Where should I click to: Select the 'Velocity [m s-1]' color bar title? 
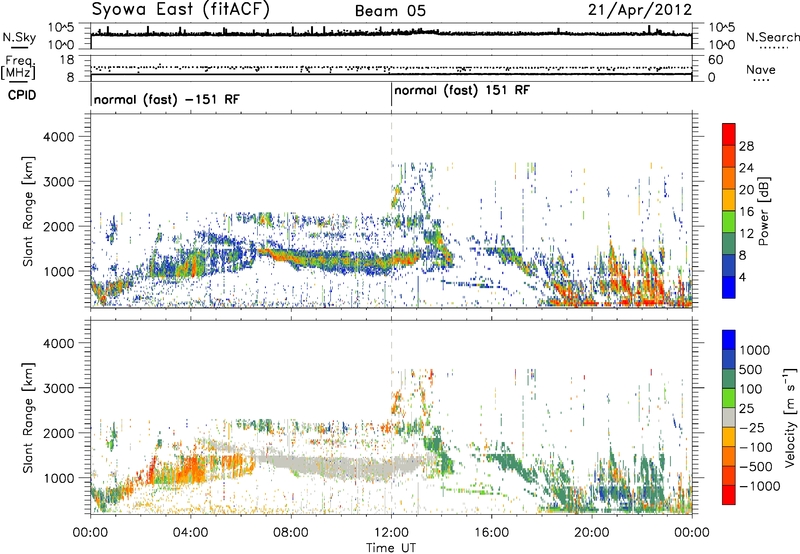(x=790, y=417)
